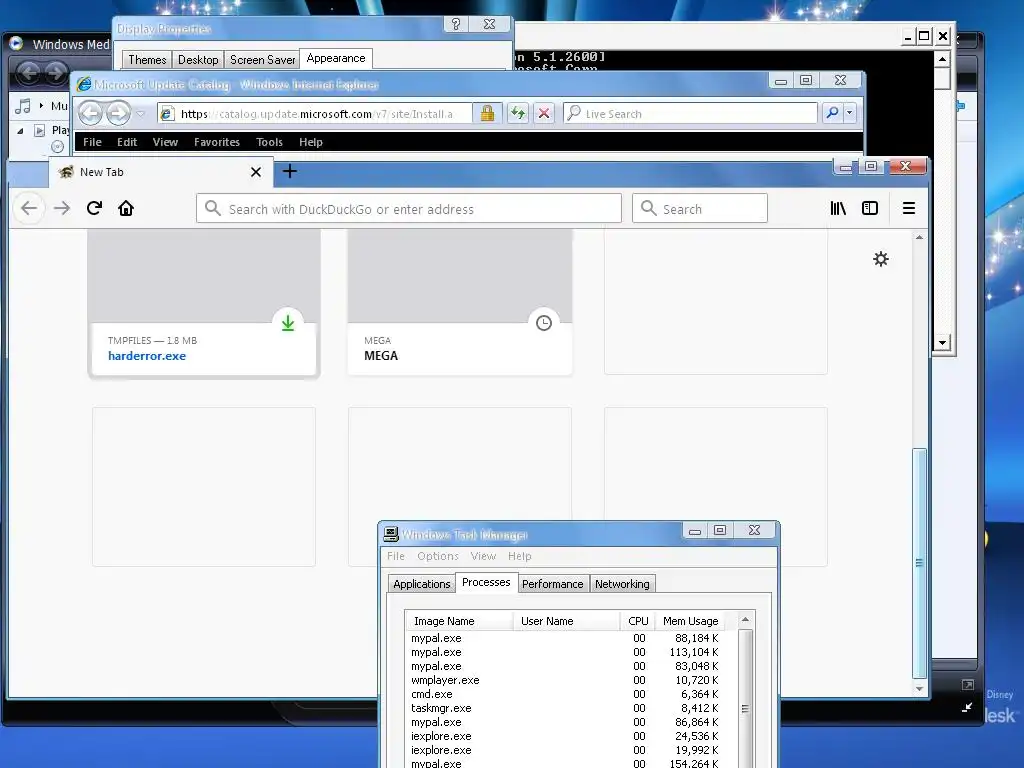Focus the Live Search field
The width and height of the screenshot is (1024, 768).
tap(690, 113)
